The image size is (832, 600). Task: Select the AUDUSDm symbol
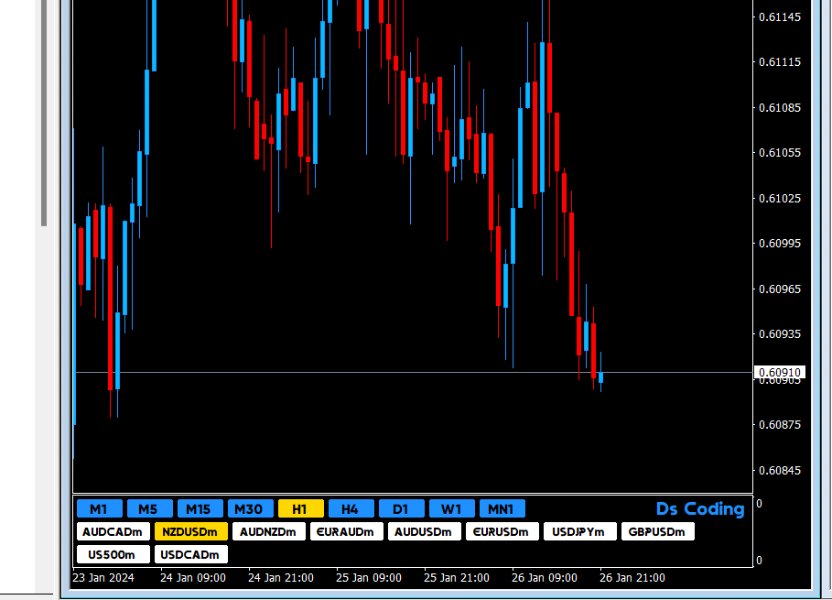coord(424,532)
